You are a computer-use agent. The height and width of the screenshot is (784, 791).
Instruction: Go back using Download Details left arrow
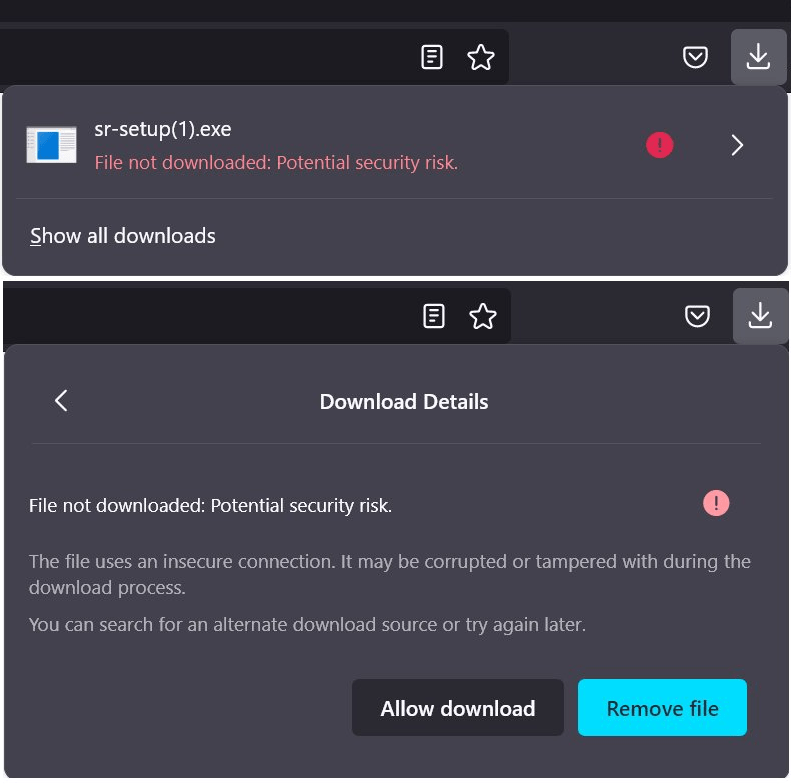tap(61, 401)
